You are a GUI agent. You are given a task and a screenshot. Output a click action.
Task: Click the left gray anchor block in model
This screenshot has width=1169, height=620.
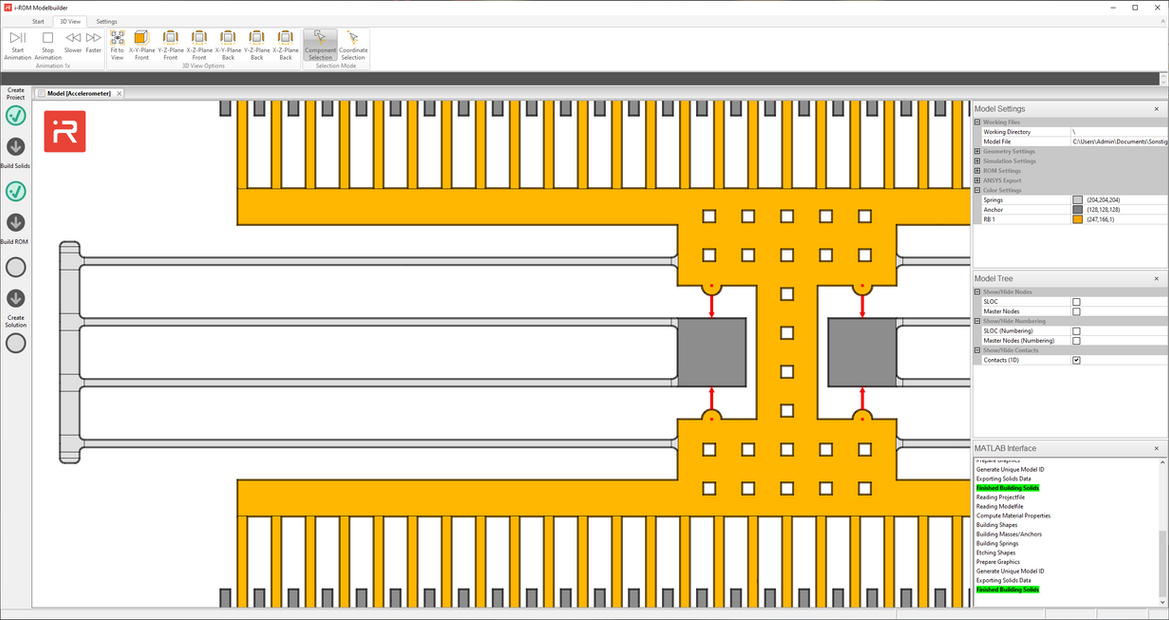pos(712,352)
